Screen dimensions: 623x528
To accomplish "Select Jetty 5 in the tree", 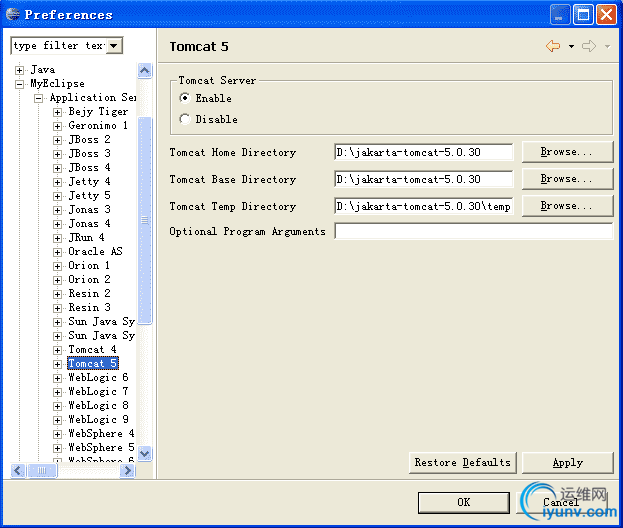I will pos(89,195).
